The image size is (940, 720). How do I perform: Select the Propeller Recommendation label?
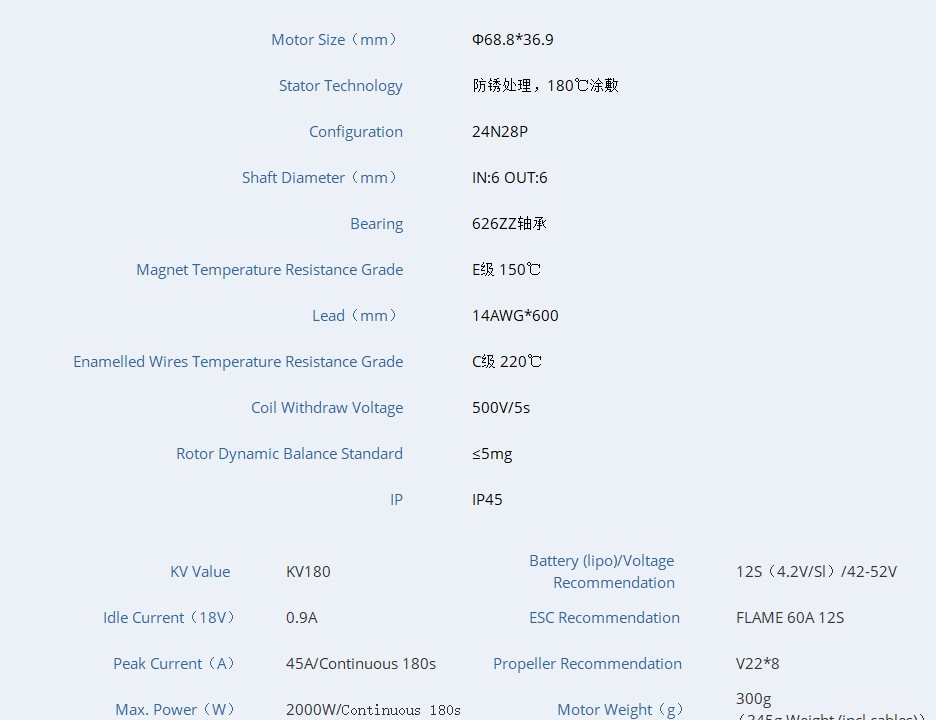[587, 664]
